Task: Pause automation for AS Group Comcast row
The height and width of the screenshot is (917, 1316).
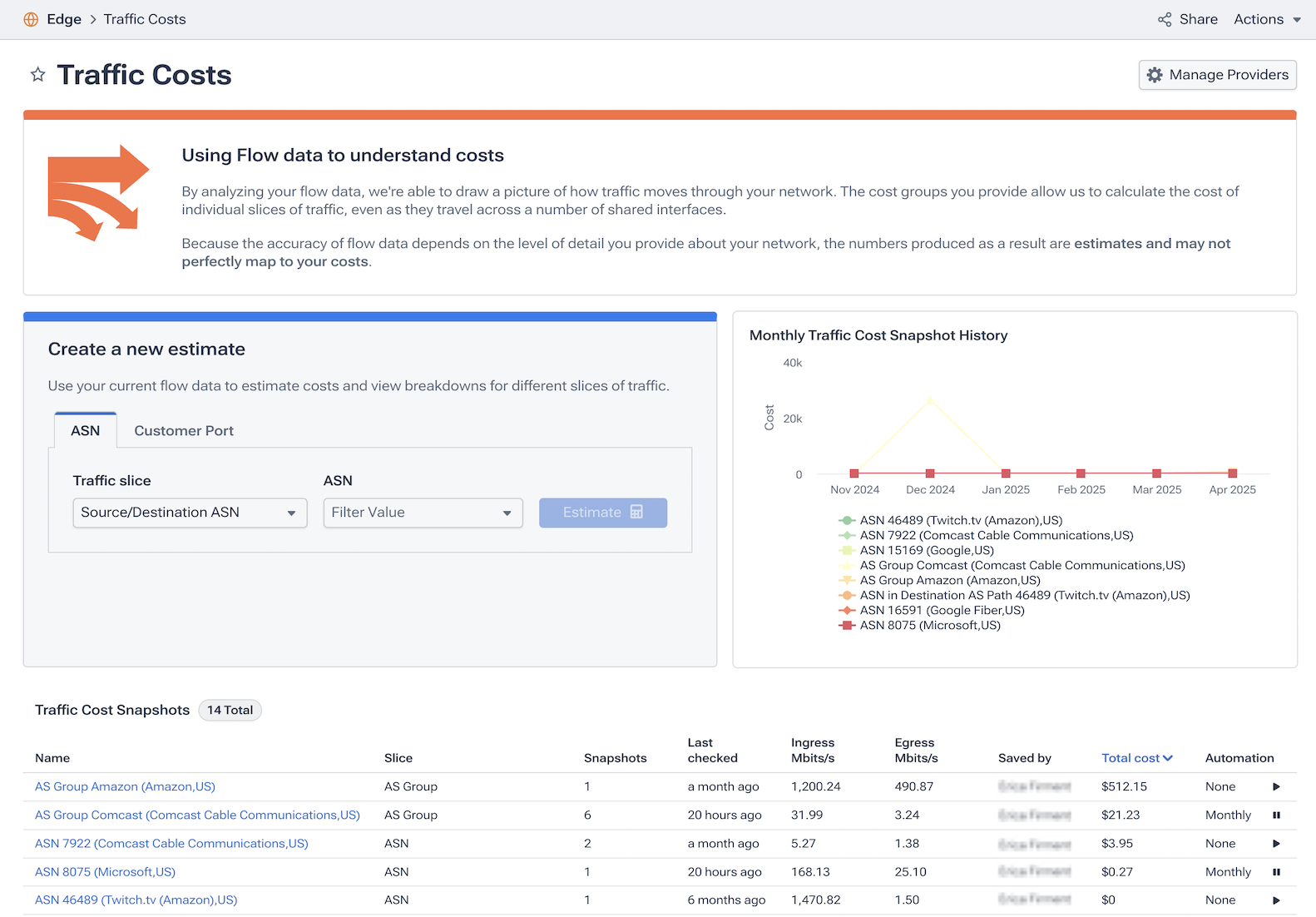Action: tap(1276, 815)
